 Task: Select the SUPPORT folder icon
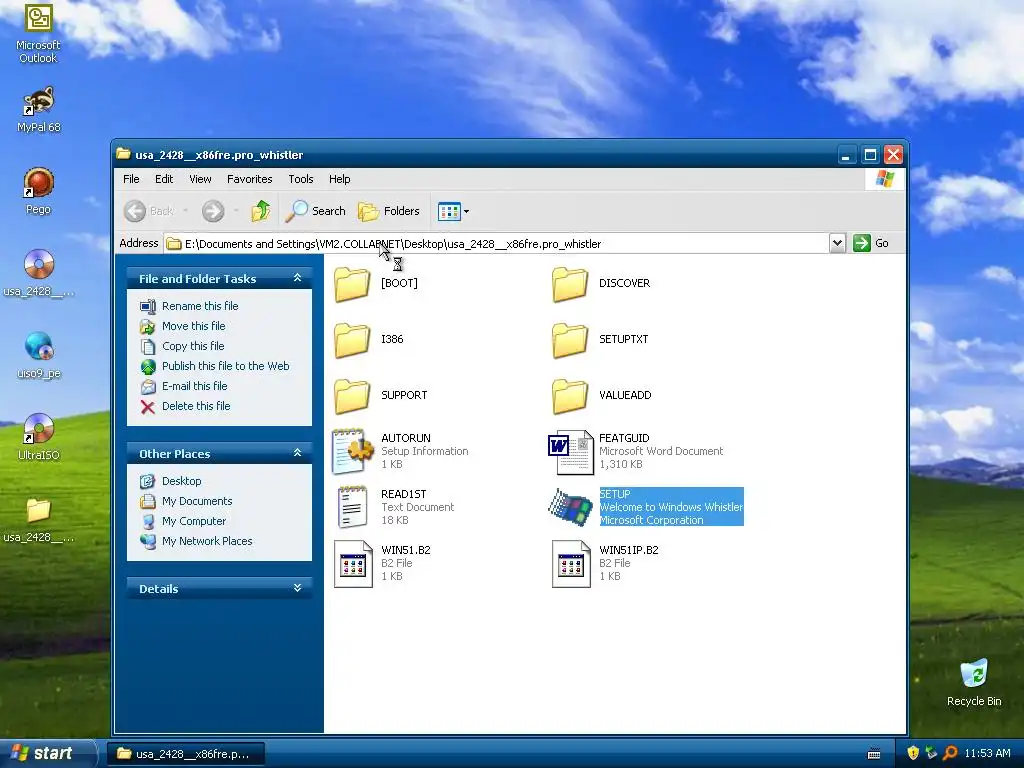pos(352,396)
